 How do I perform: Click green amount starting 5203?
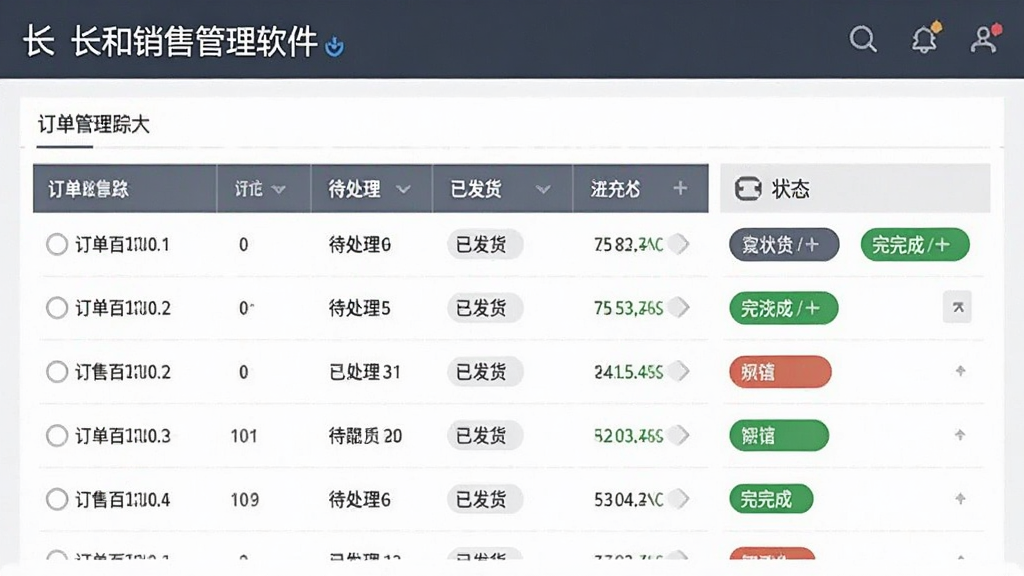[628, 436]
